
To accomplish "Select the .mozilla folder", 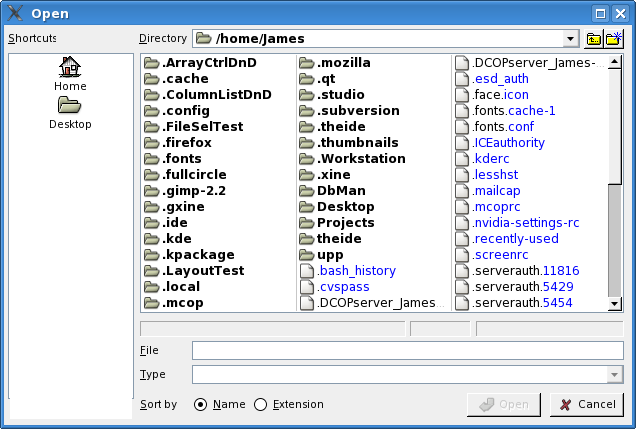I will coord(343,63).
